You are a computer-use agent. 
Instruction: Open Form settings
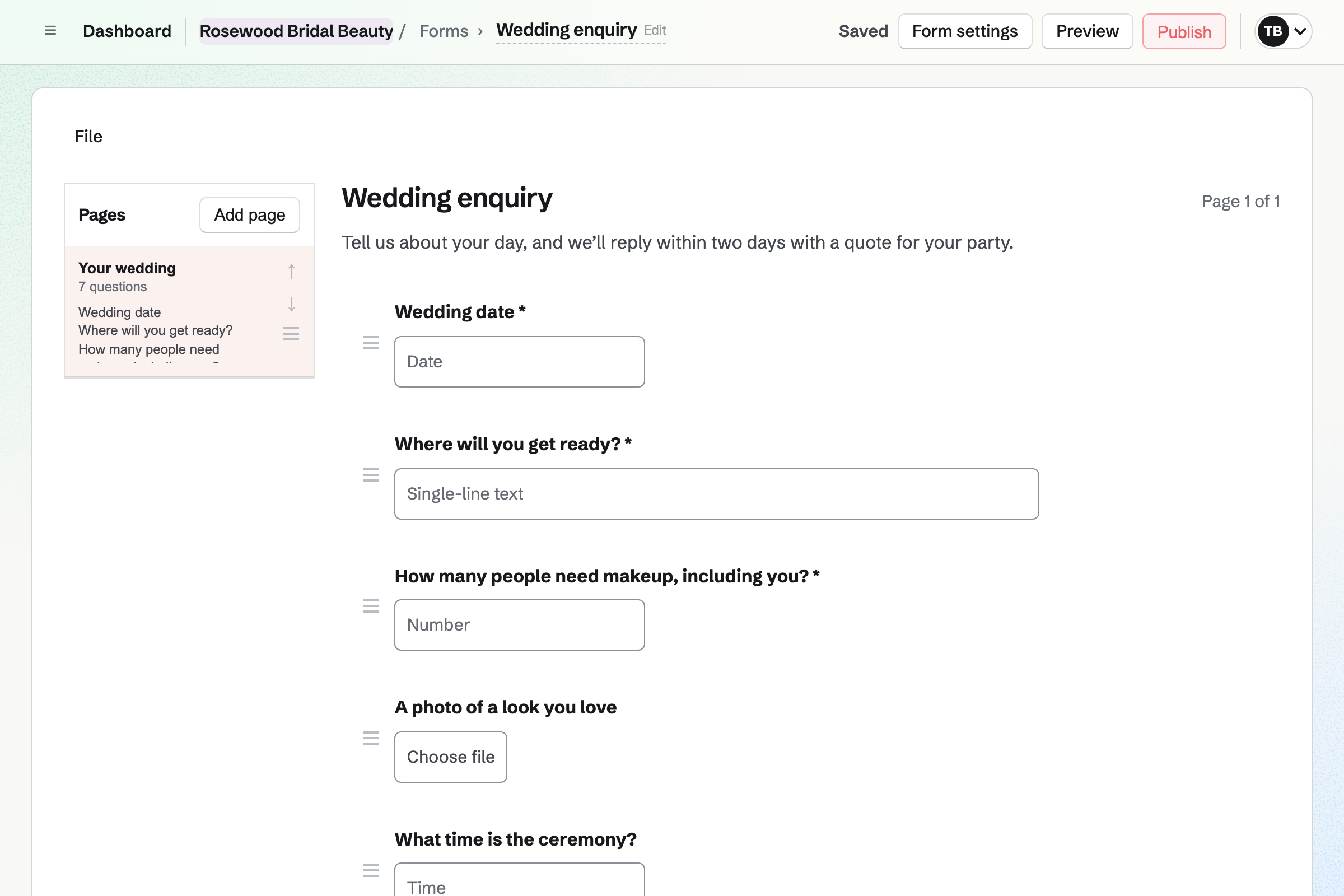click(965, 31)
